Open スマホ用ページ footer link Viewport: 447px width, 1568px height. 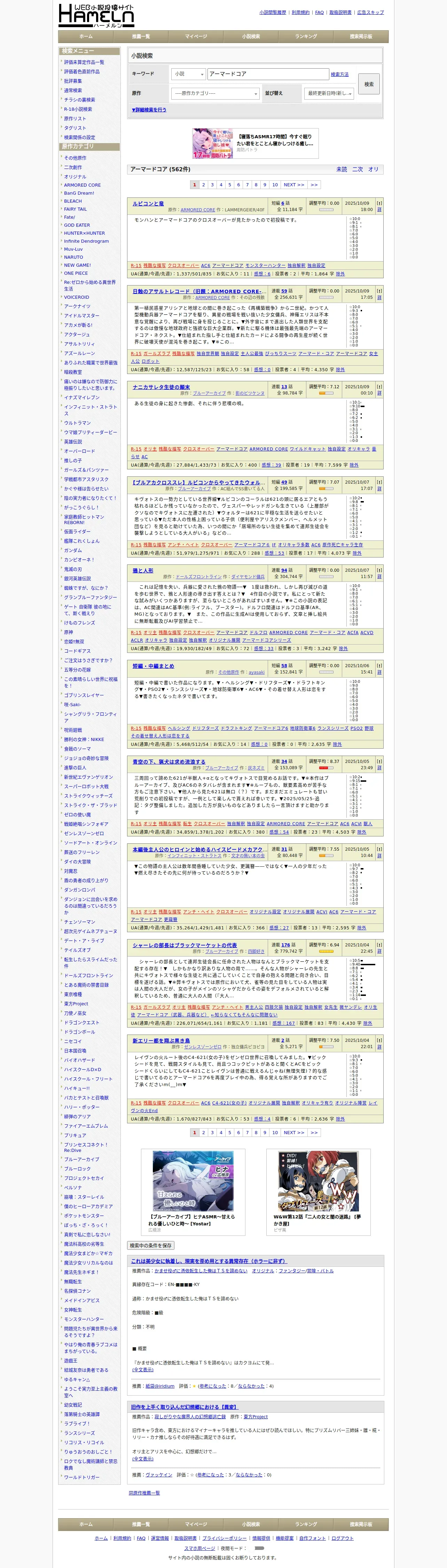(200, 1548)
